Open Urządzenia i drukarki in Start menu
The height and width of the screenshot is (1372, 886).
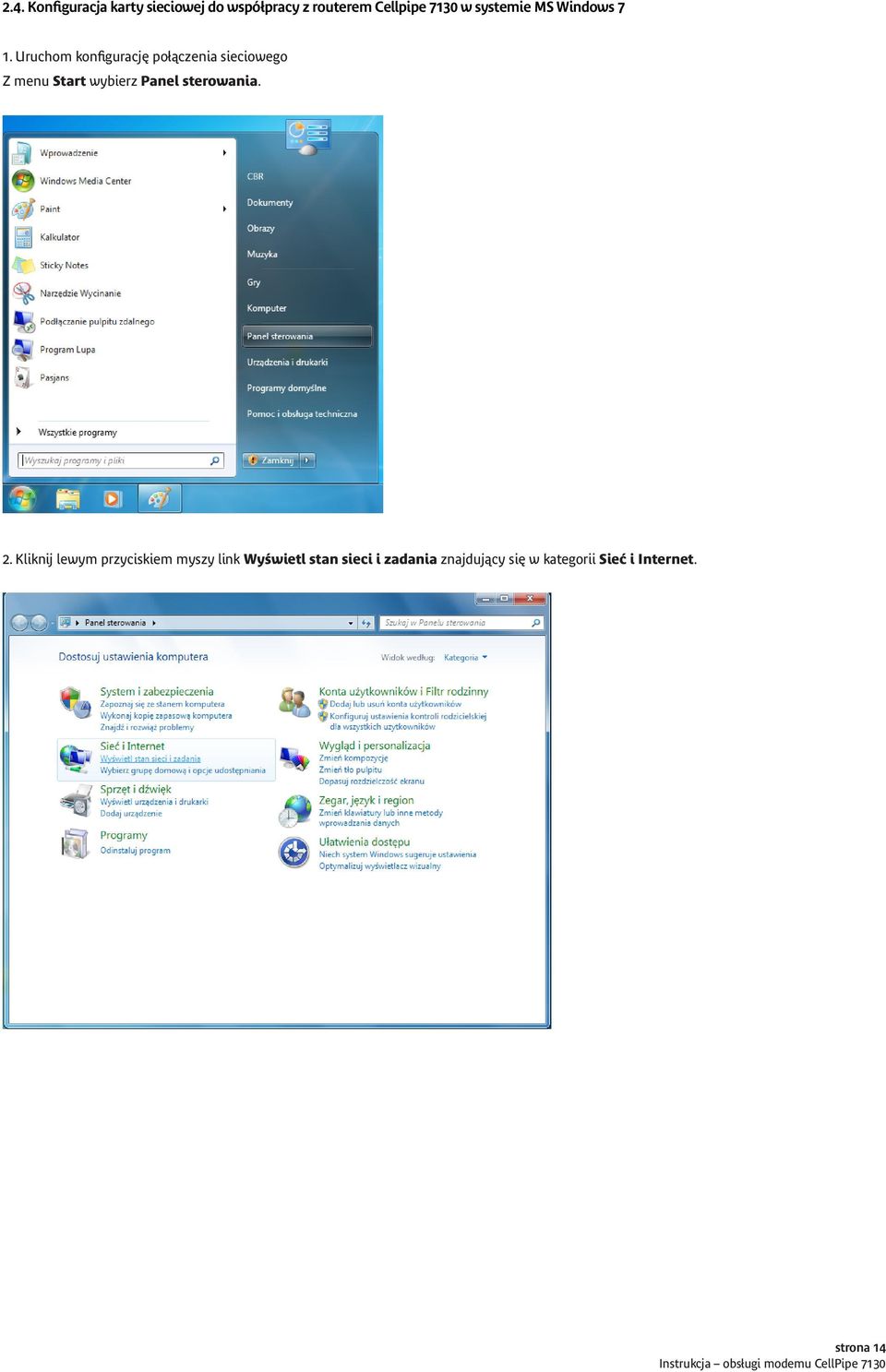pos(287,362)
